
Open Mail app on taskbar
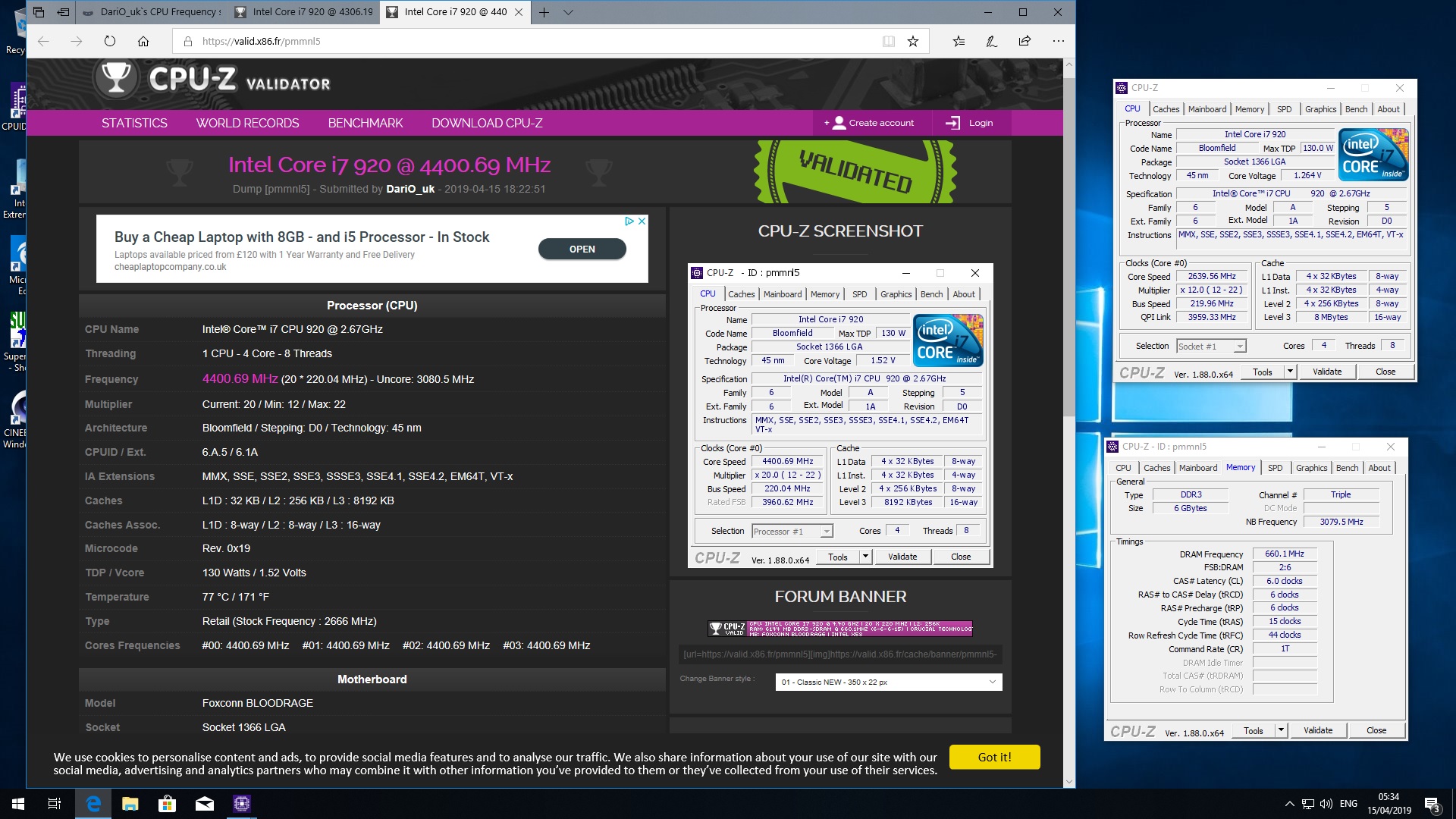coord(205,804)
